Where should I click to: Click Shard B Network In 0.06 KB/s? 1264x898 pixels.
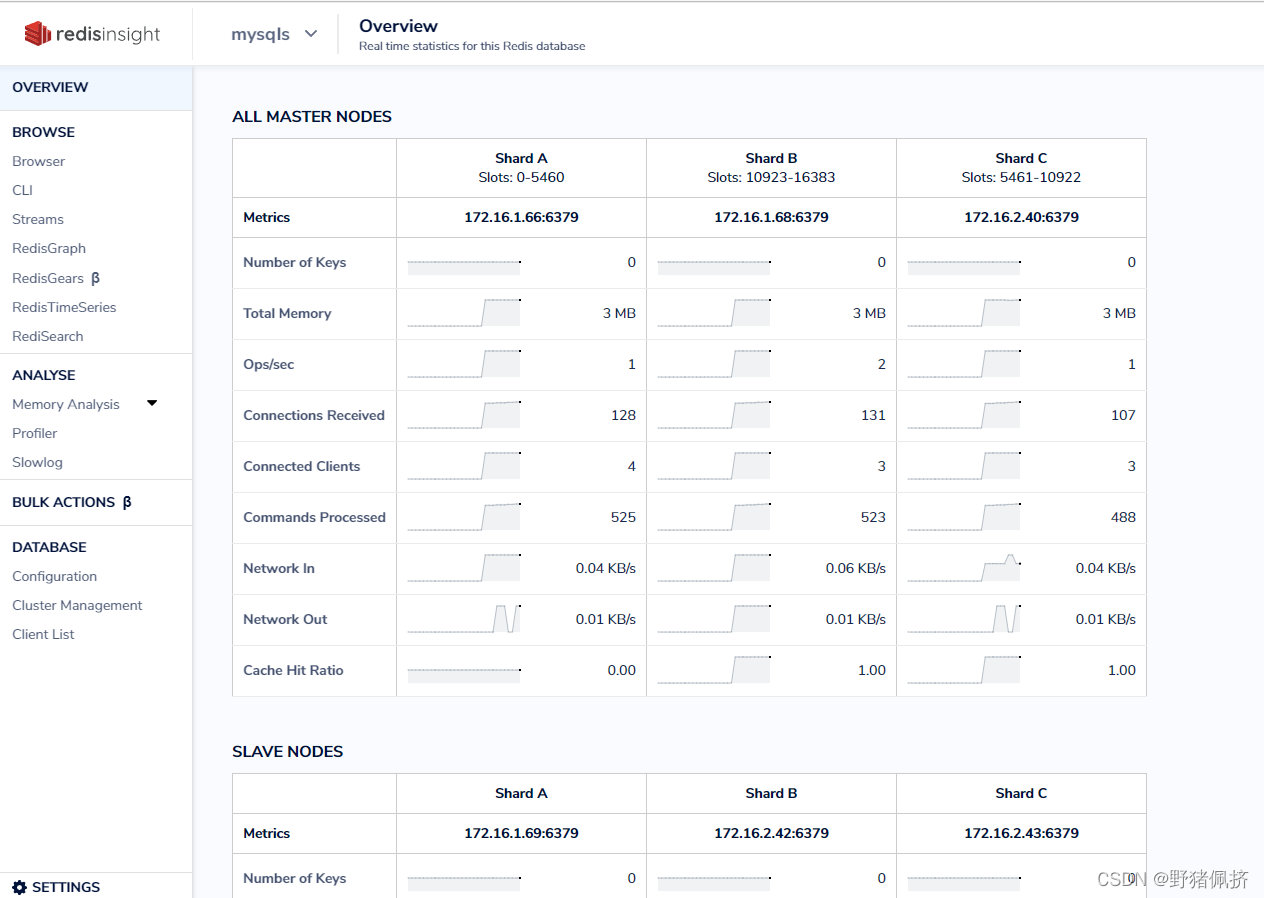coord(856,568)
